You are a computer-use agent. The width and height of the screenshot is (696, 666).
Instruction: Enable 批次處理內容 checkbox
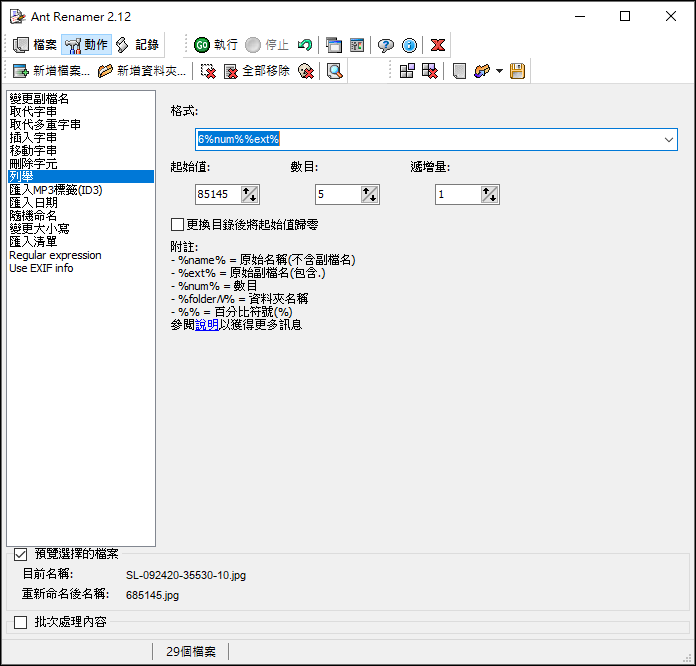[x=20, y=622]
